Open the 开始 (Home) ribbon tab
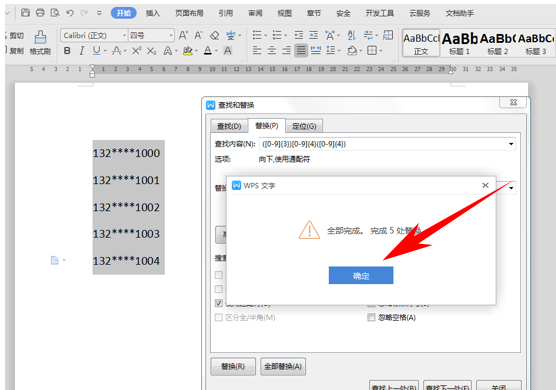The height and width of the screenshot is (390, 556). (123, 13)
